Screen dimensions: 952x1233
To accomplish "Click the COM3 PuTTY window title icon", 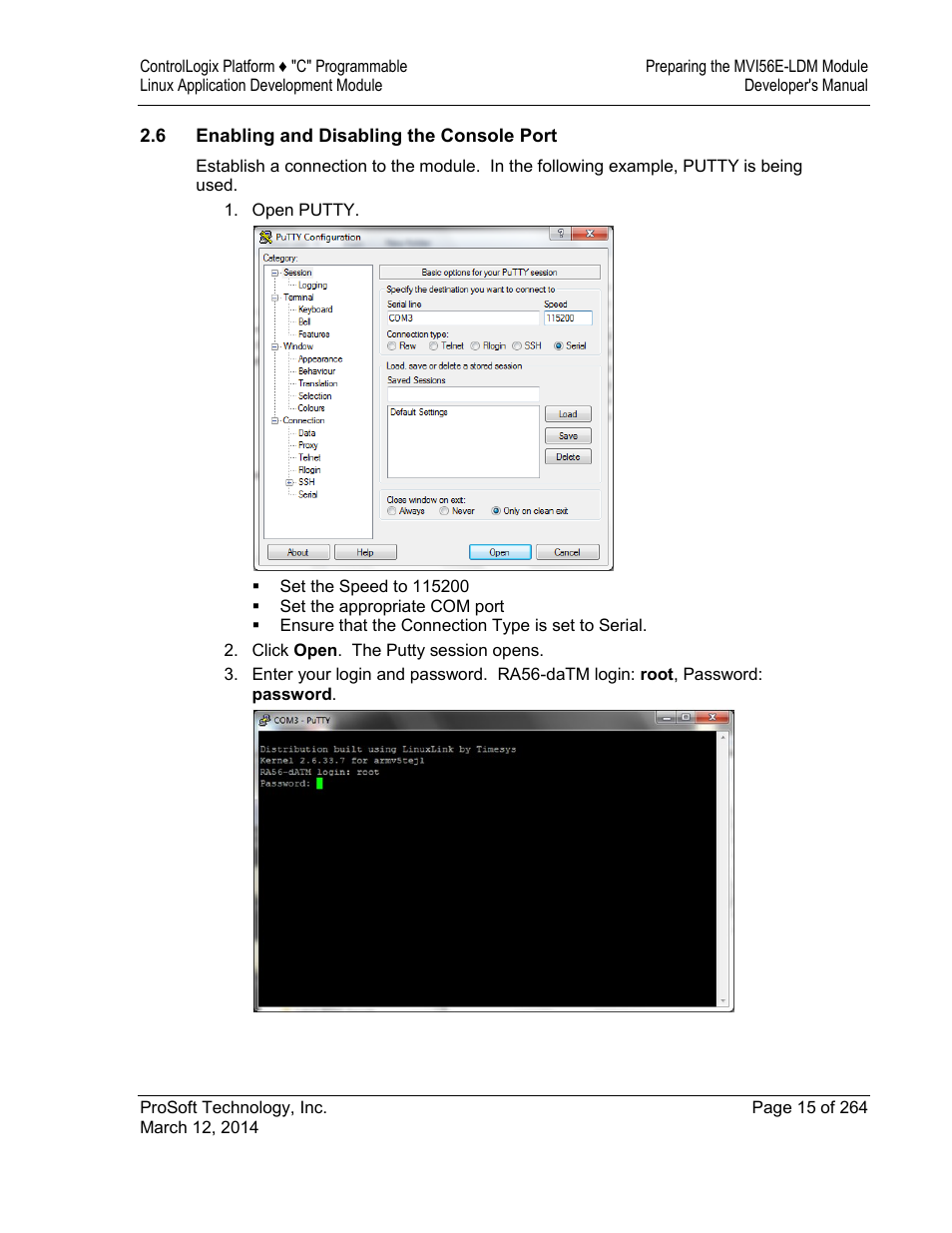I will coord(264,720).
